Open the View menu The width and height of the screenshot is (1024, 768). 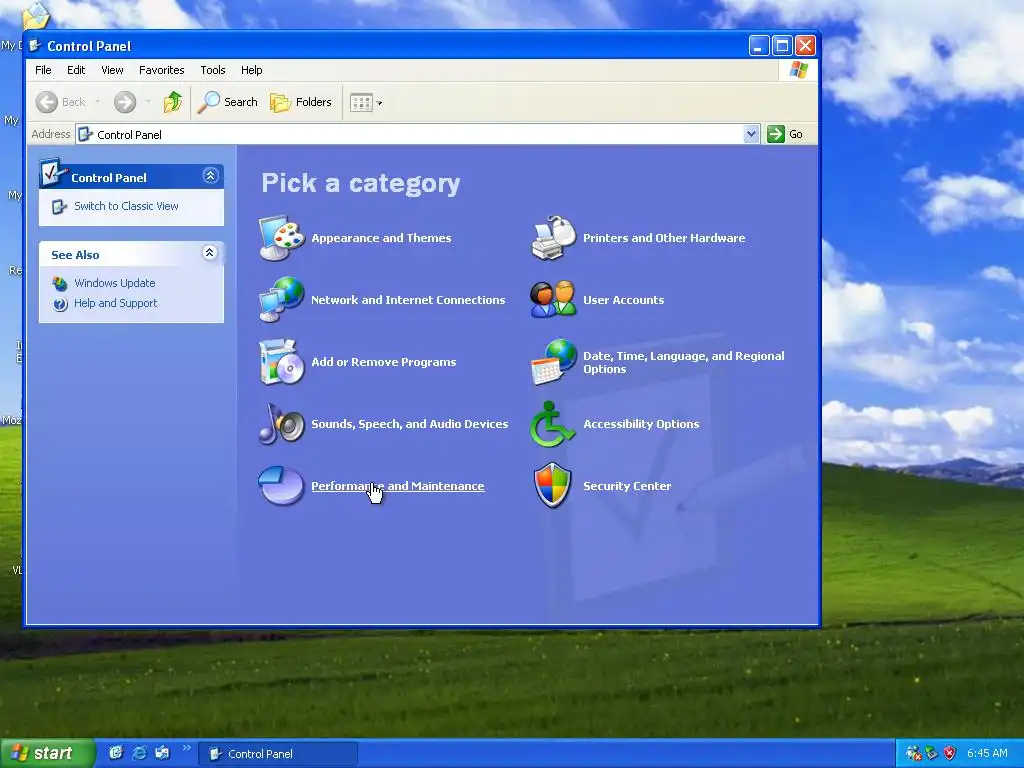click(112, 70)
